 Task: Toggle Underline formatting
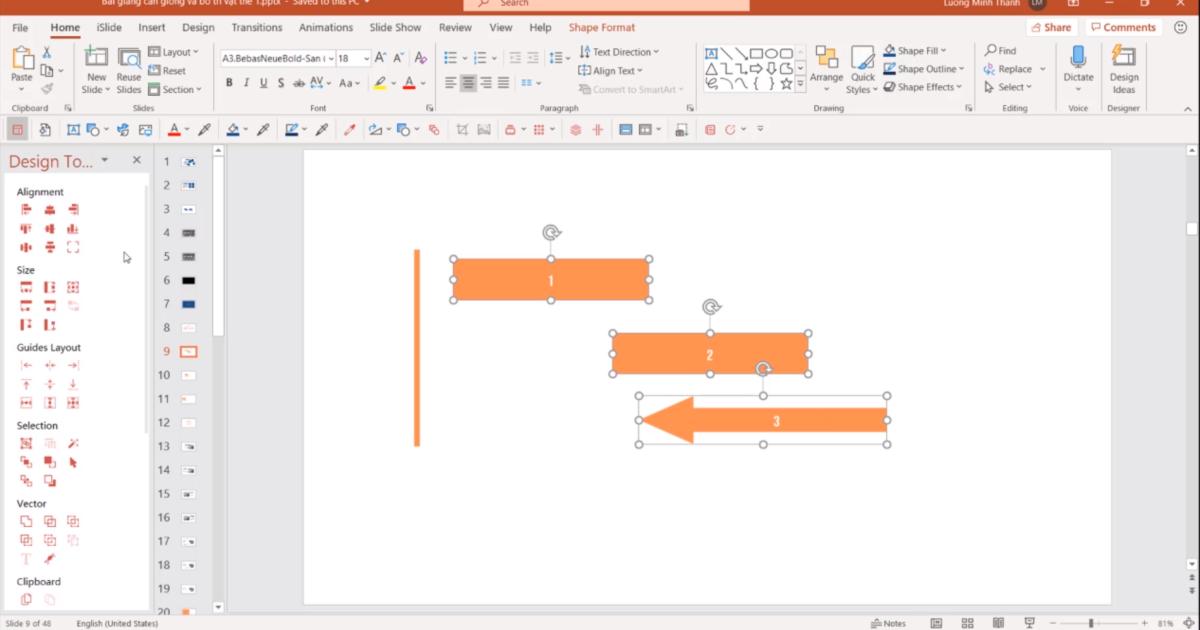(x=264, y=83)
